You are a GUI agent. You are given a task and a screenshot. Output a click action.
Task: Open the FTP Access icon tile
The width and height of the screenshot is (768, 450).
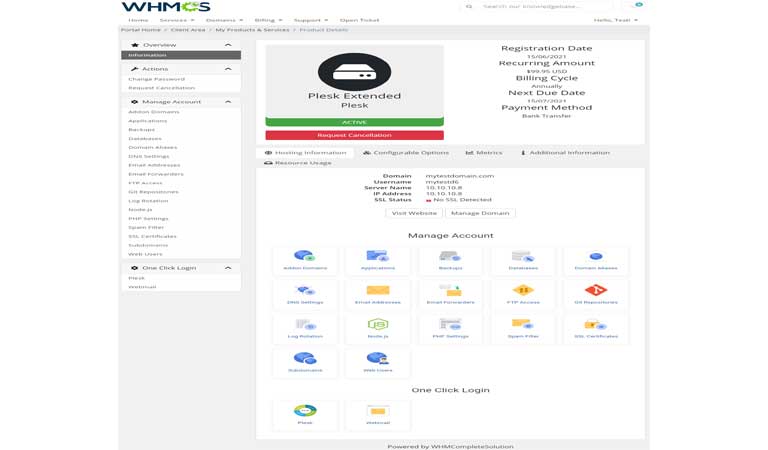523,294
